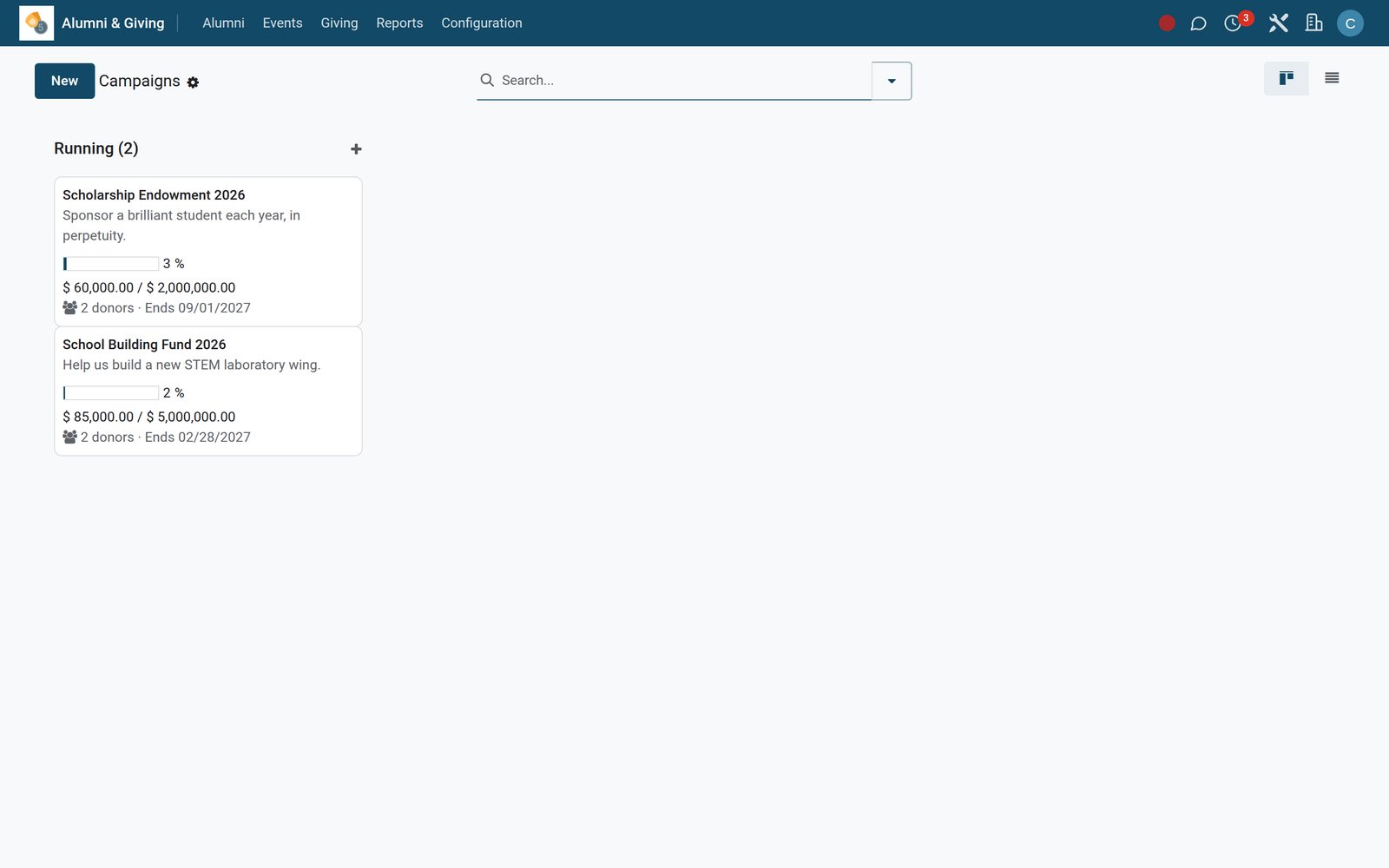Screen dimensions: 1389x868
Task: Click '$ 85,000.00 / $ 5,000,000.00' amount text
Action: (149, 417)
